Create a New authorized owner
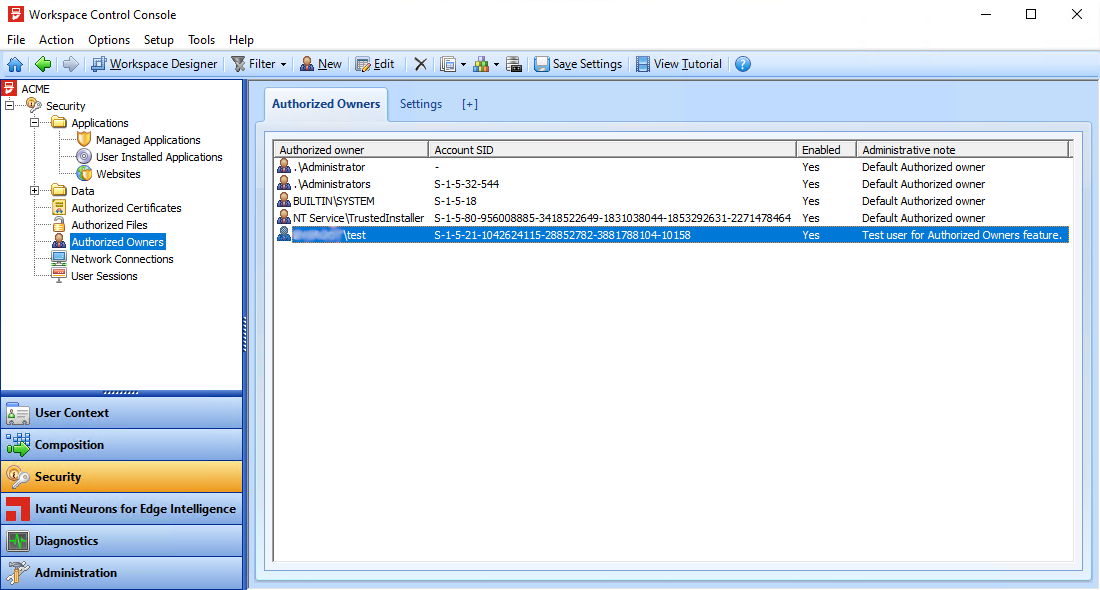This screenshot has height=590, width=1100. point(321,65)
